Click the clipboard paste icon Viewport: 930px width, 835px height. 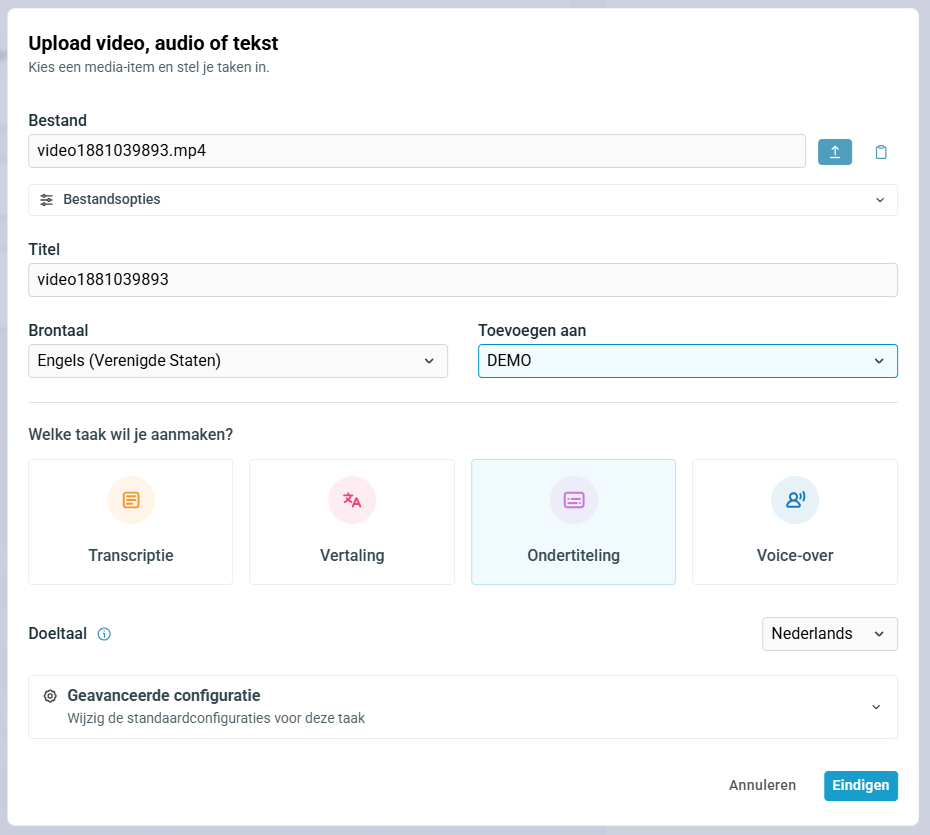pyautogui.click(x=880, y=152)
